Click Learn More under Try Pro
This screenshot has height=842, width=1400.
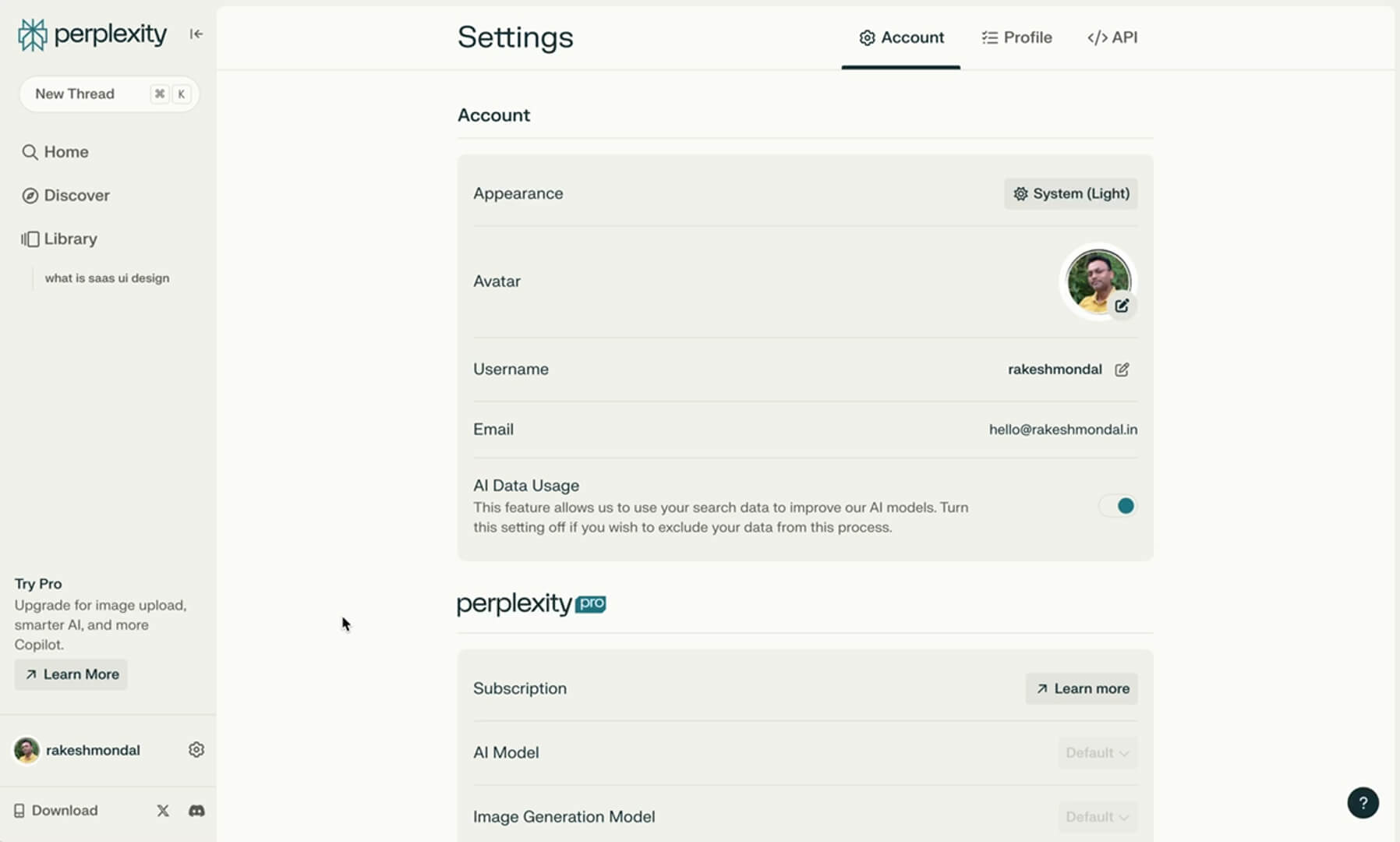[x=70, y=674]
